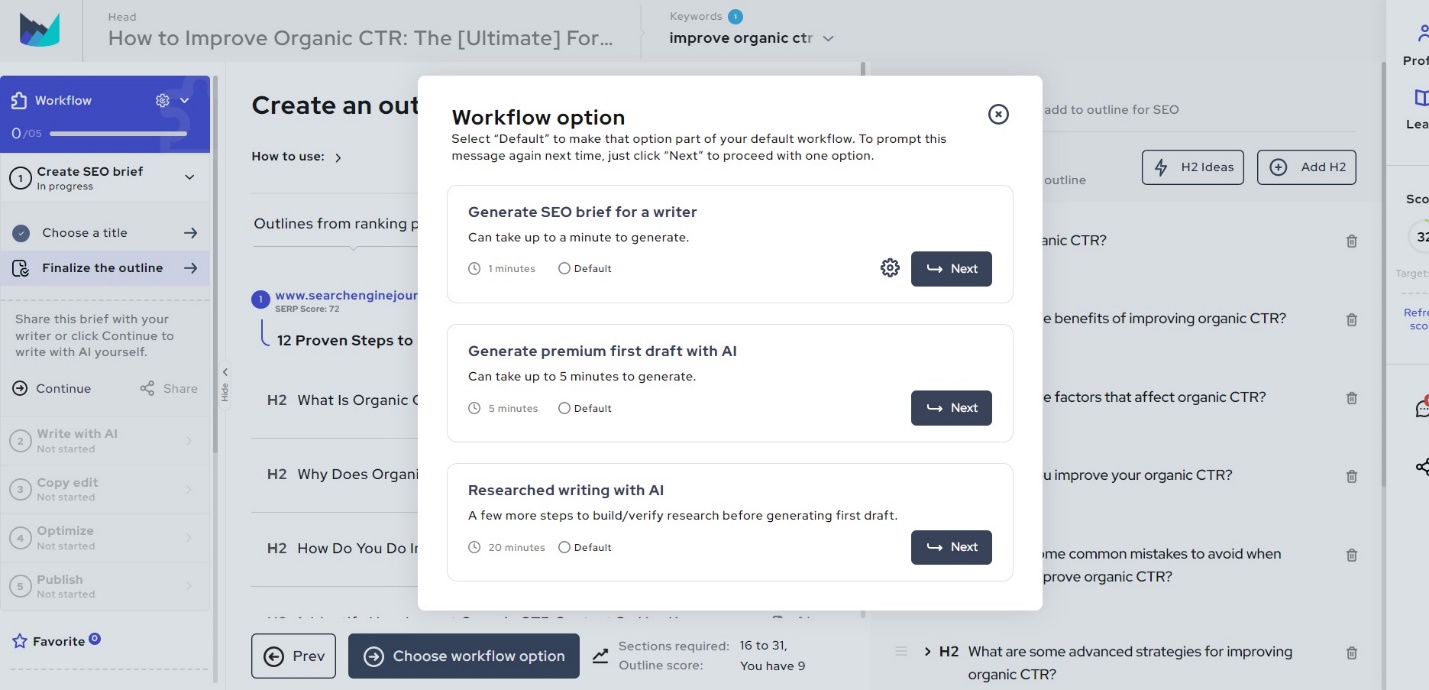Screen dimensions: 1429x690
Task: Click the H2 Ideas lightning button
Action: [x=1192, y=167]
